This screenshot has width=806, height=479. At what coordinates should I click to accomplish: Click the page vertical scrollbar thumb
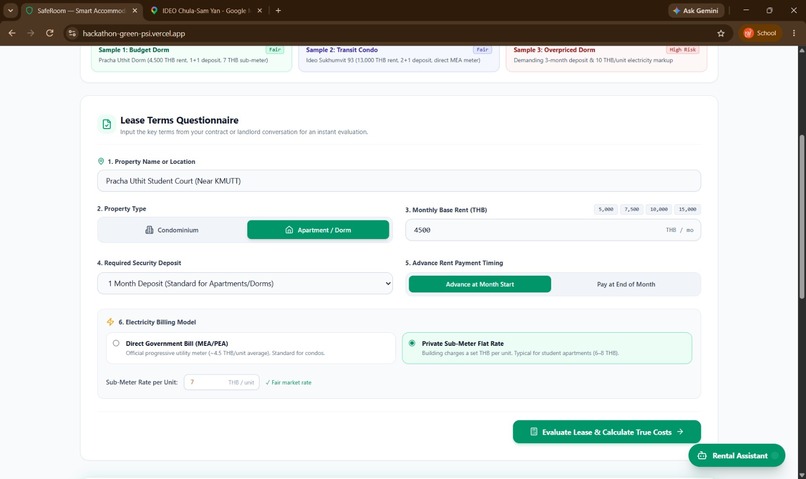(801, 216)
